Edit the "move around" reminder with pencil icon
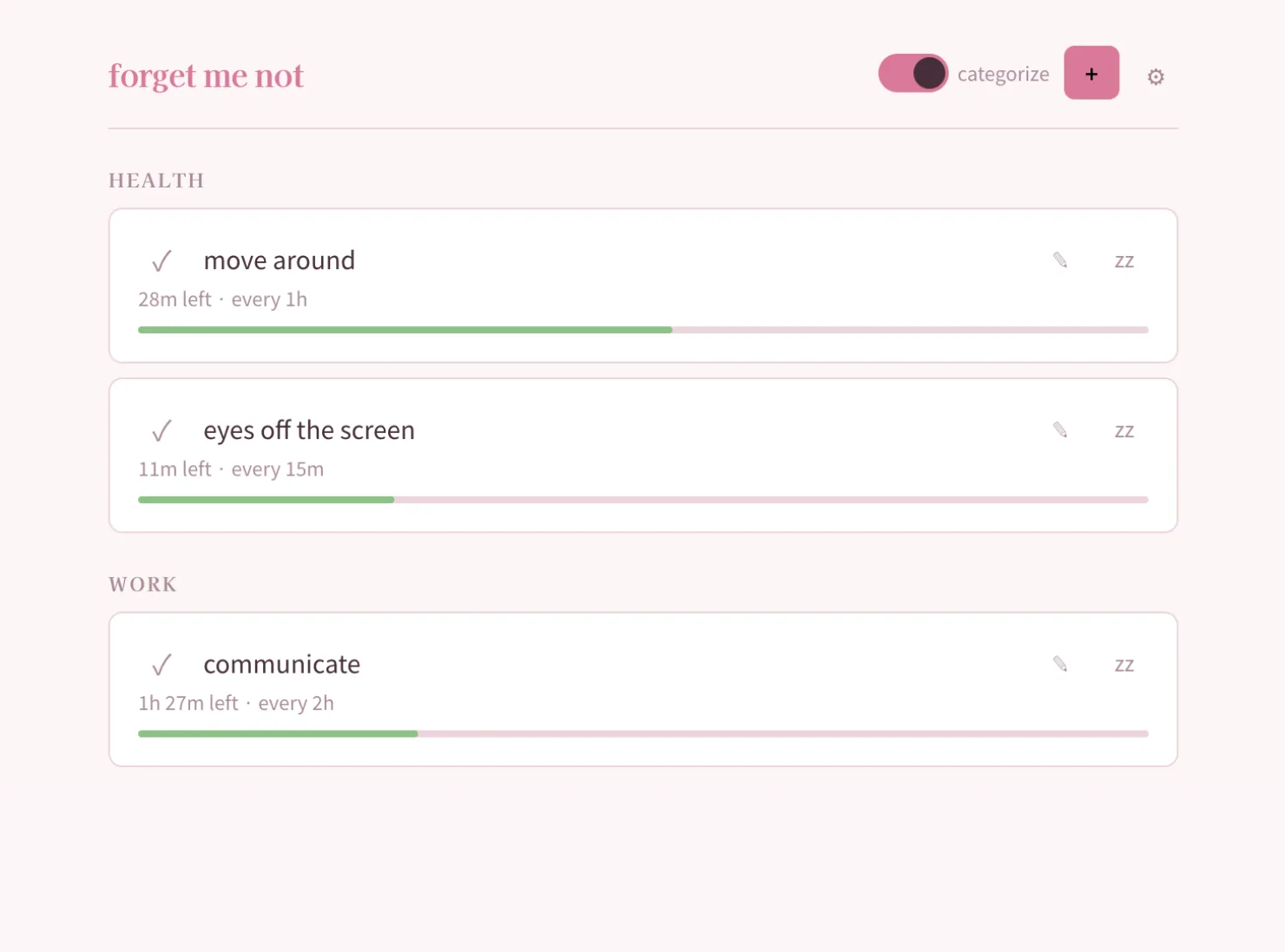 [x=1060, y=259]
